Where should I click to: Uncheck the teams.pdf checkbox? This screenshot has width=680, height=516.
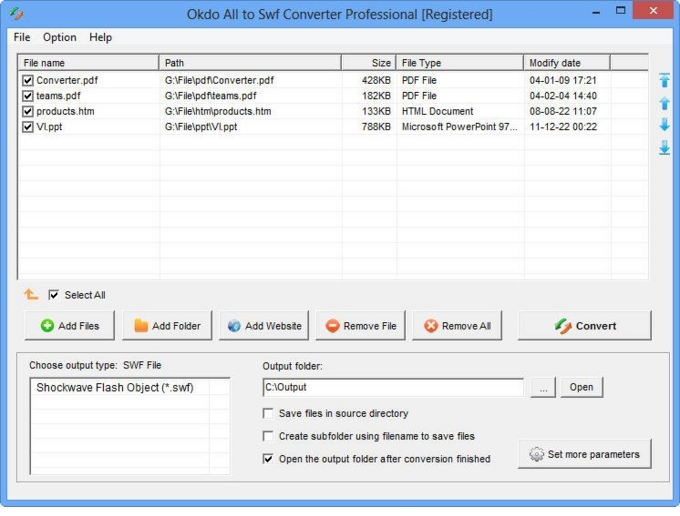28,96
